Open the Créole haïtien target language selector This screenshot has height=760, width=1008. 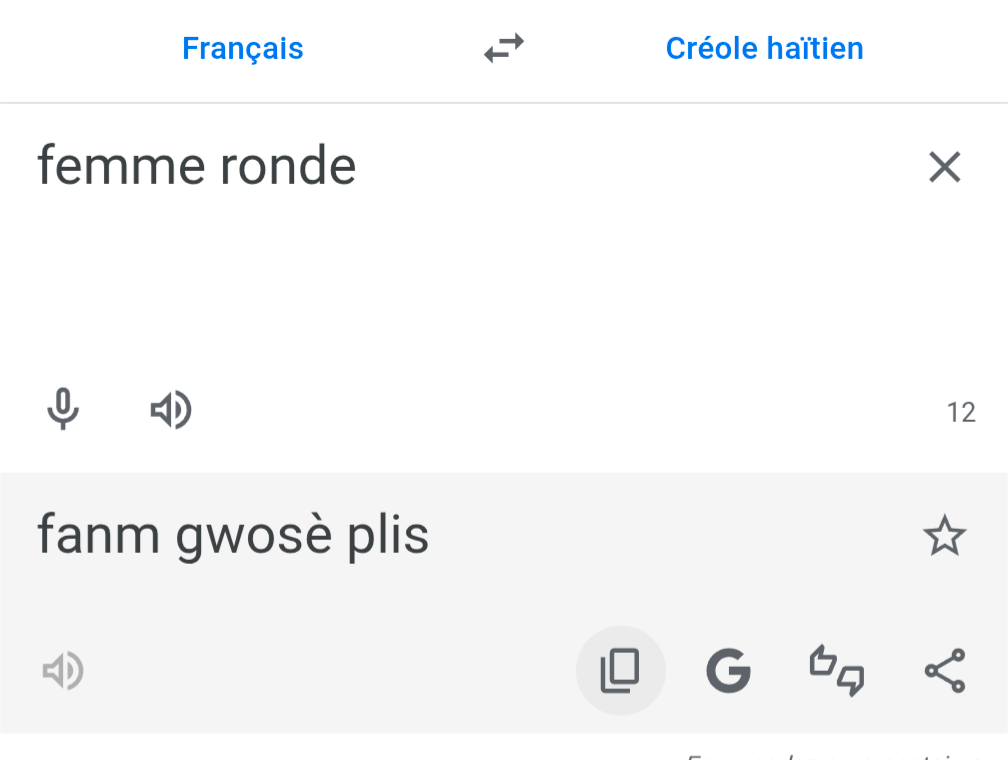[764, 48]
